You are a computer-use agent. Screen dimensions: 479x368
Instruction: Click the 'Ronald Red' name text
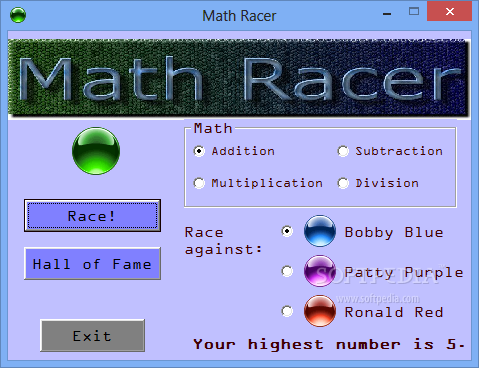point(394,312)
